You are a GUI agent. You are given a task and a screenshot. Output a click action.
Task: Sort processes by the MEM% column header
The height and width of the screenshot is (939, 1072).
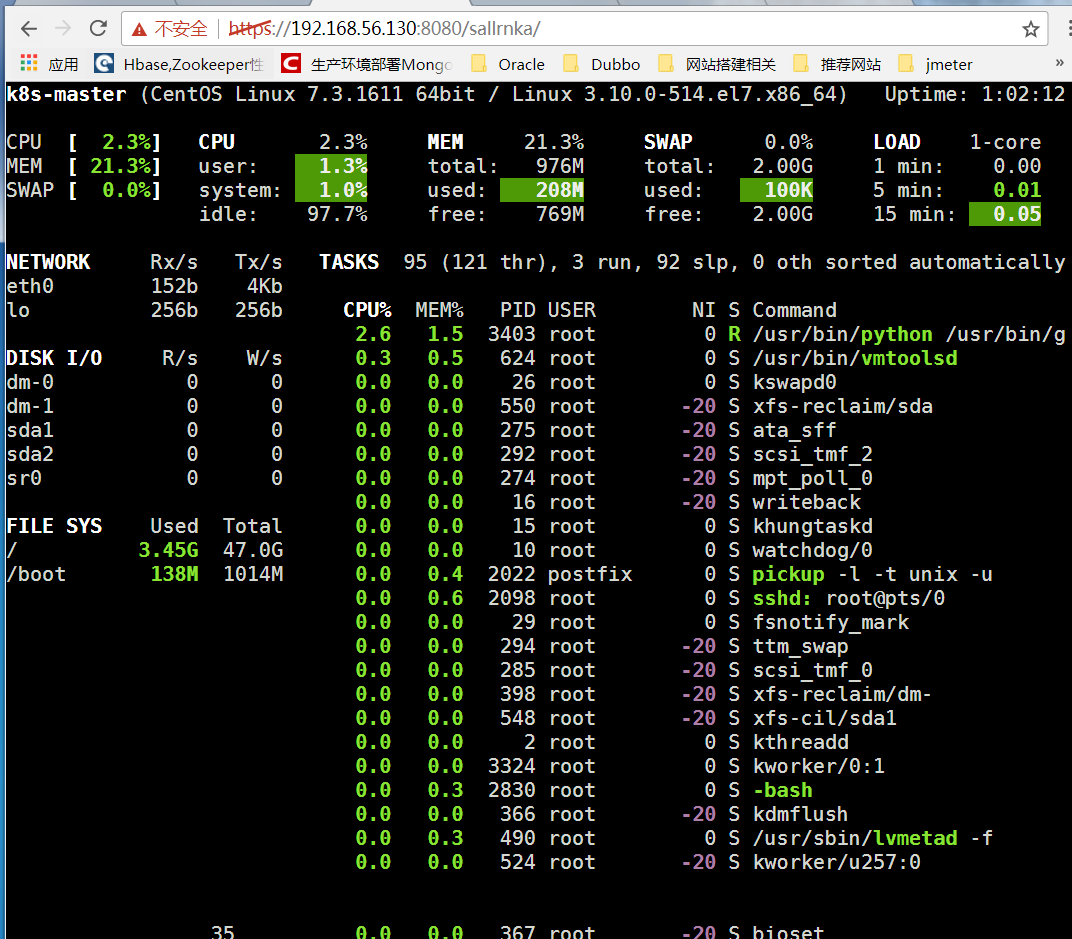click(x=439, y=310)
